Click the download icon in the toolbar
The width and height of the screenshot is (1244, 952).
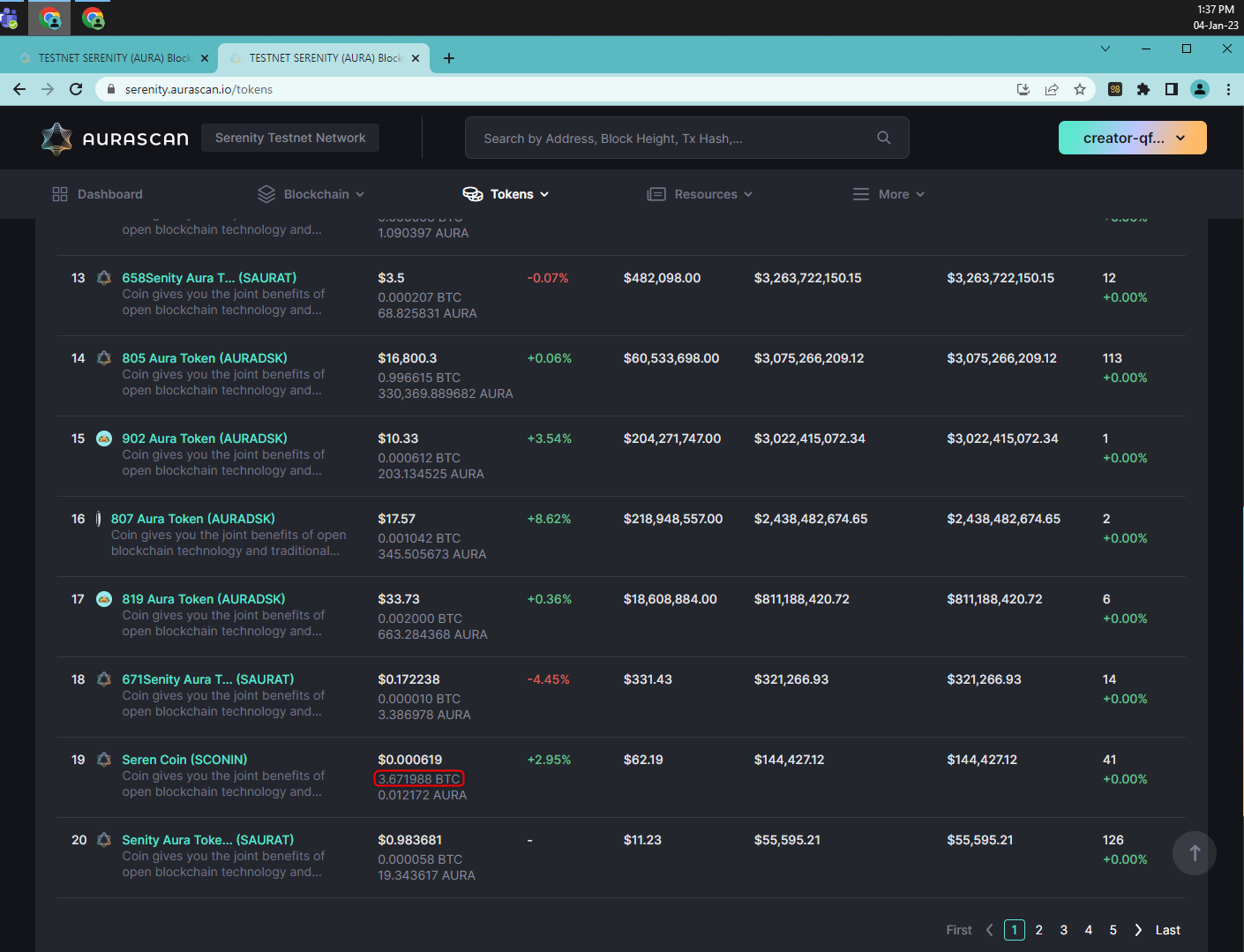[x=1023, y=89]
